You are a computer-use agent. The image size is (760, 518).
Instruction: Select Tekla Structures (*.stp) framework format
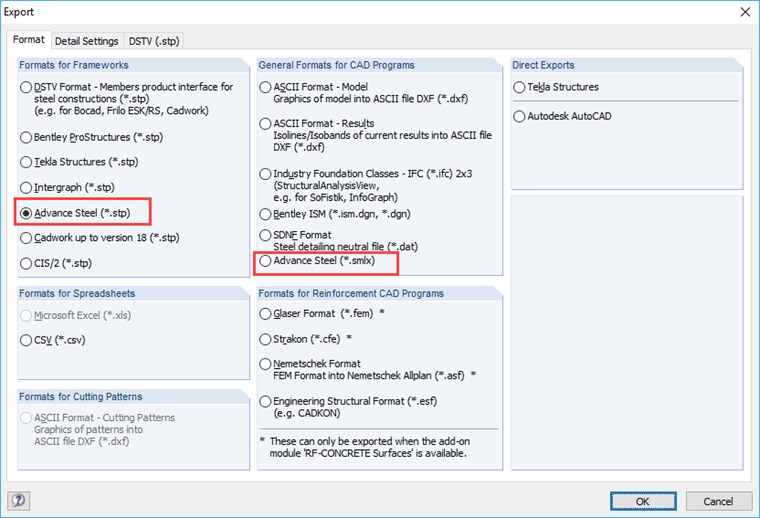point(26,161)
